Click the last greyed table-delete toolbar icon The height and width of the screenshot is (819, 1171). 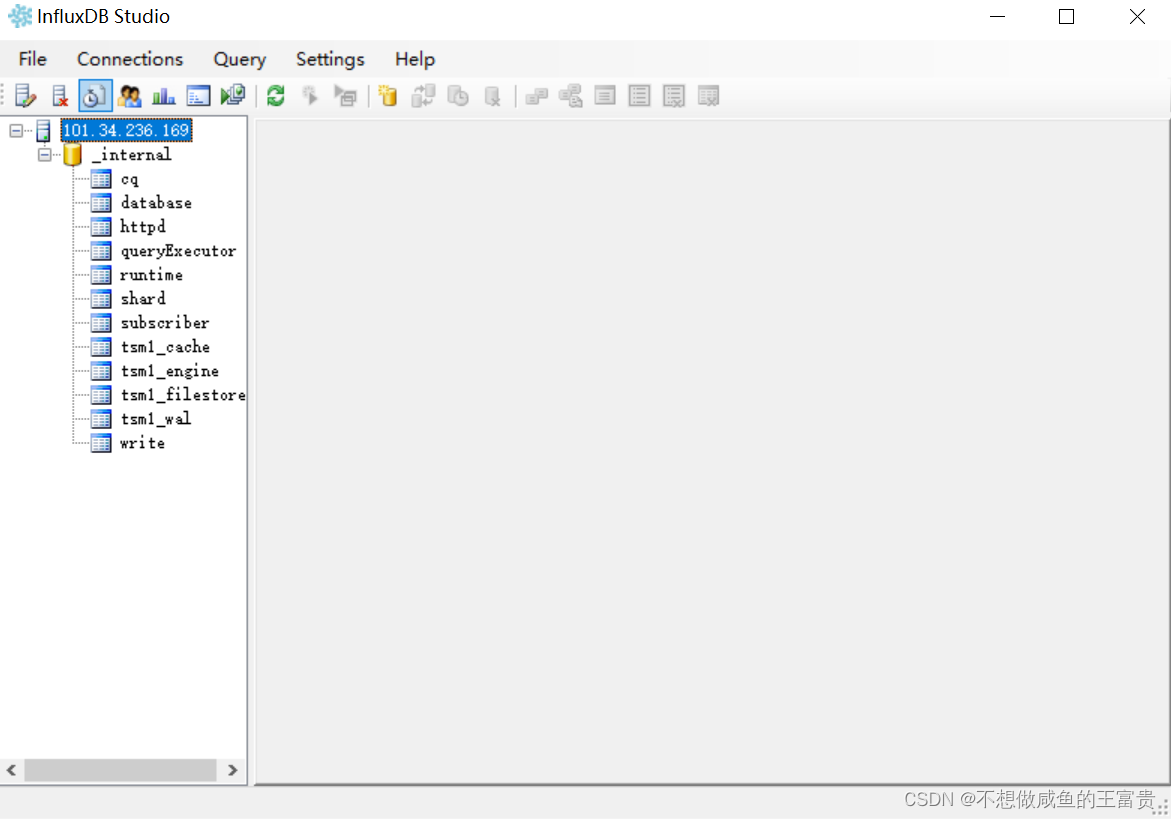coord(708,96)
